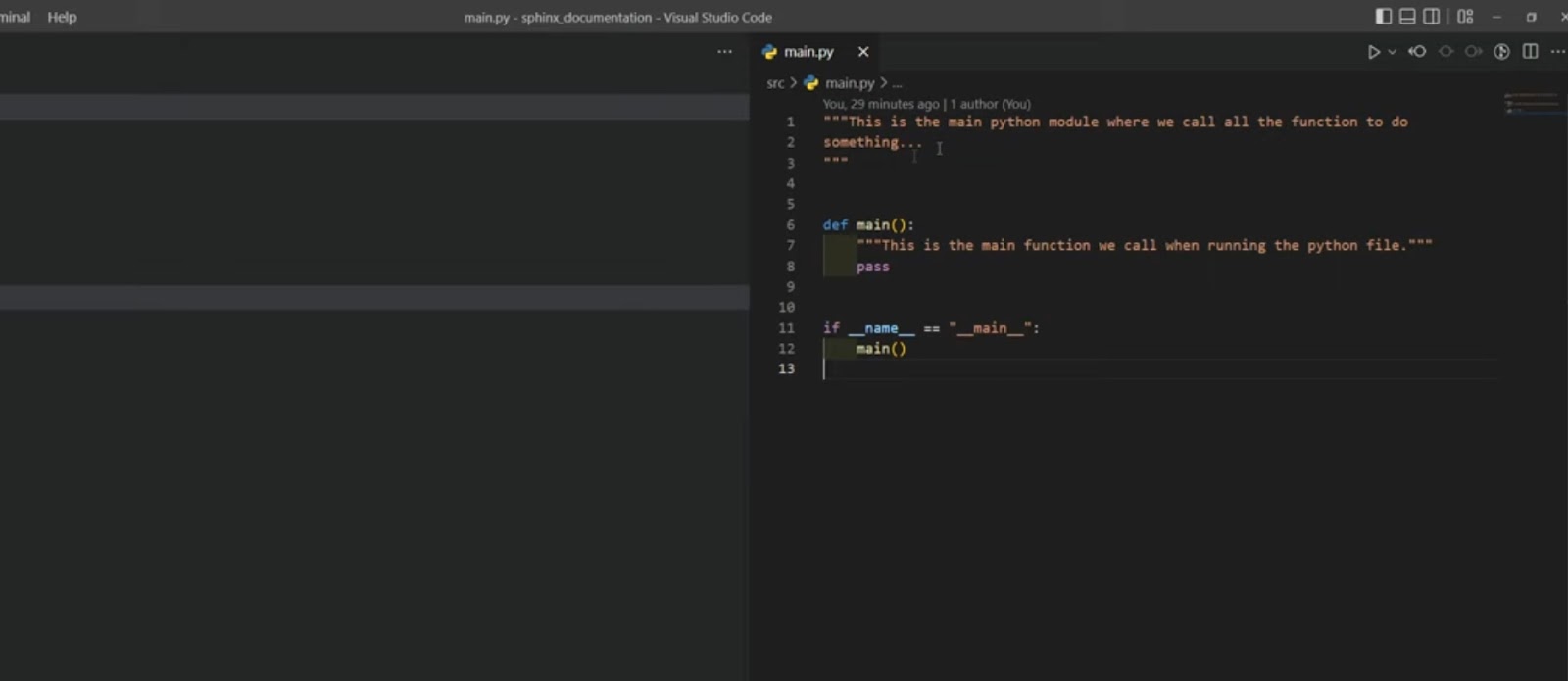Toggle primary side bar visibility

tap(1384, 17)
